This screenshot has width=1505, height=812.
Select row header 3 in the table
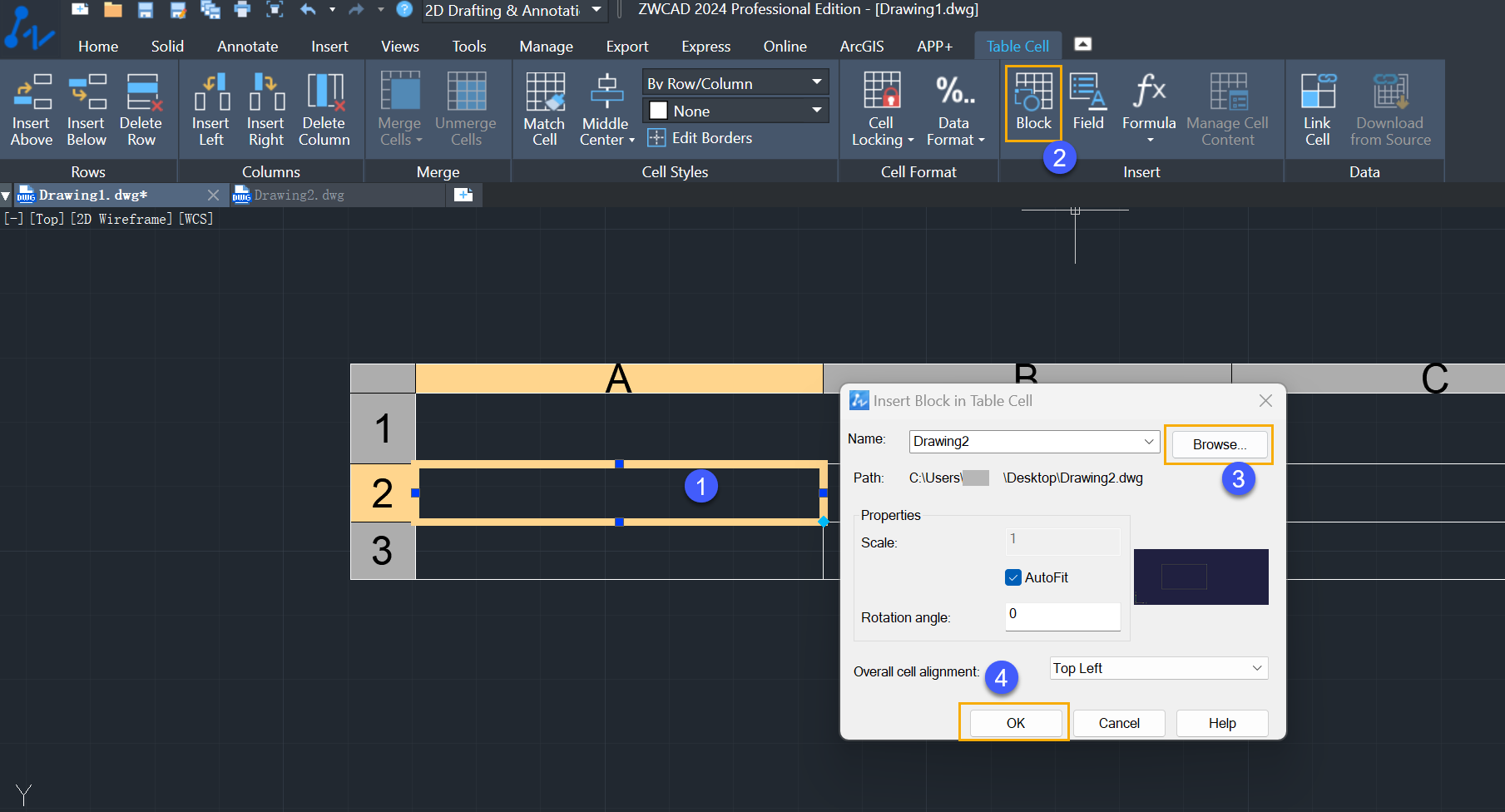point(383,550)
